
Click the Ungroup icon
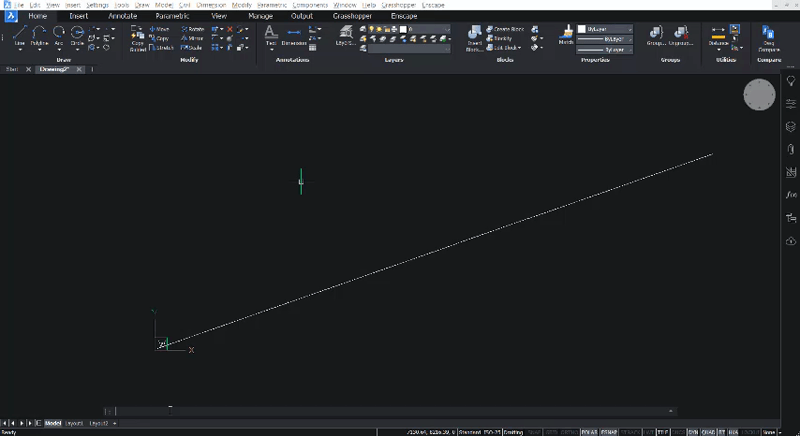pos(681,36)
